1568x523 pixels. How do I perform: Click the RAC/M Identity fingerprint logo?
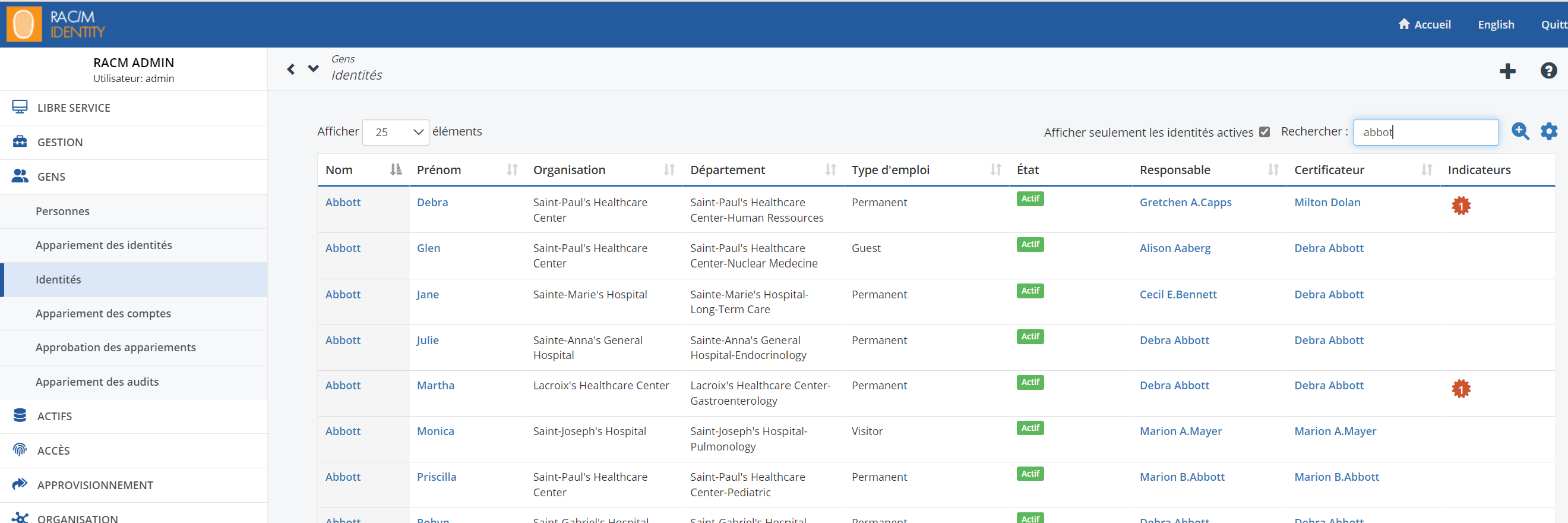(x=24, y=24)
